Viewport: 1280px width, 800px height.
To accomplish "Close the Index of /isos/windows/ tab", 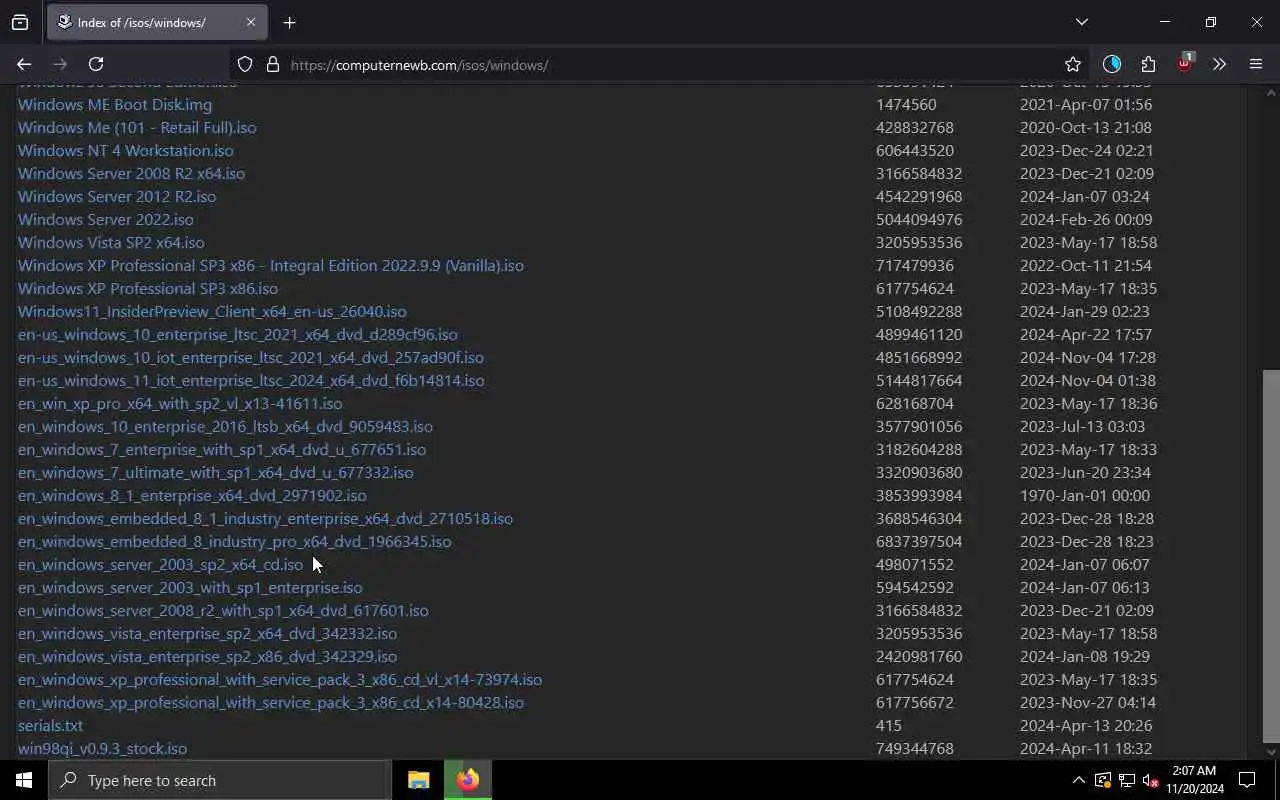I will click(x=250, y=22).
